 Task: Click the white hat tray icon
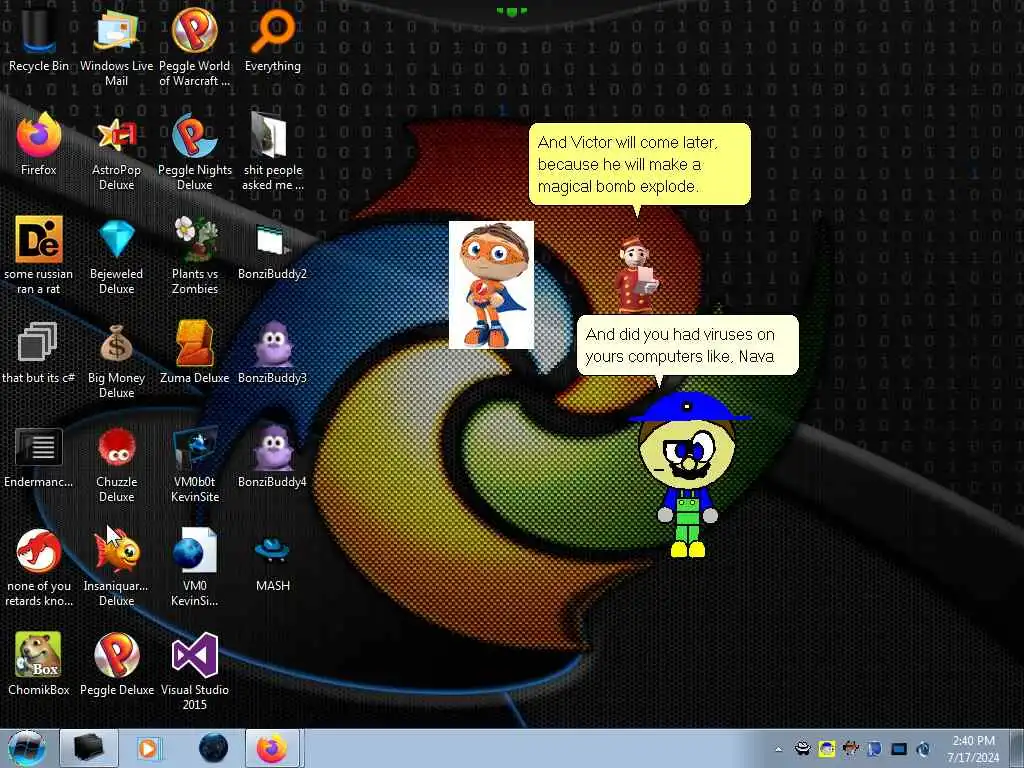pos(802,748)
